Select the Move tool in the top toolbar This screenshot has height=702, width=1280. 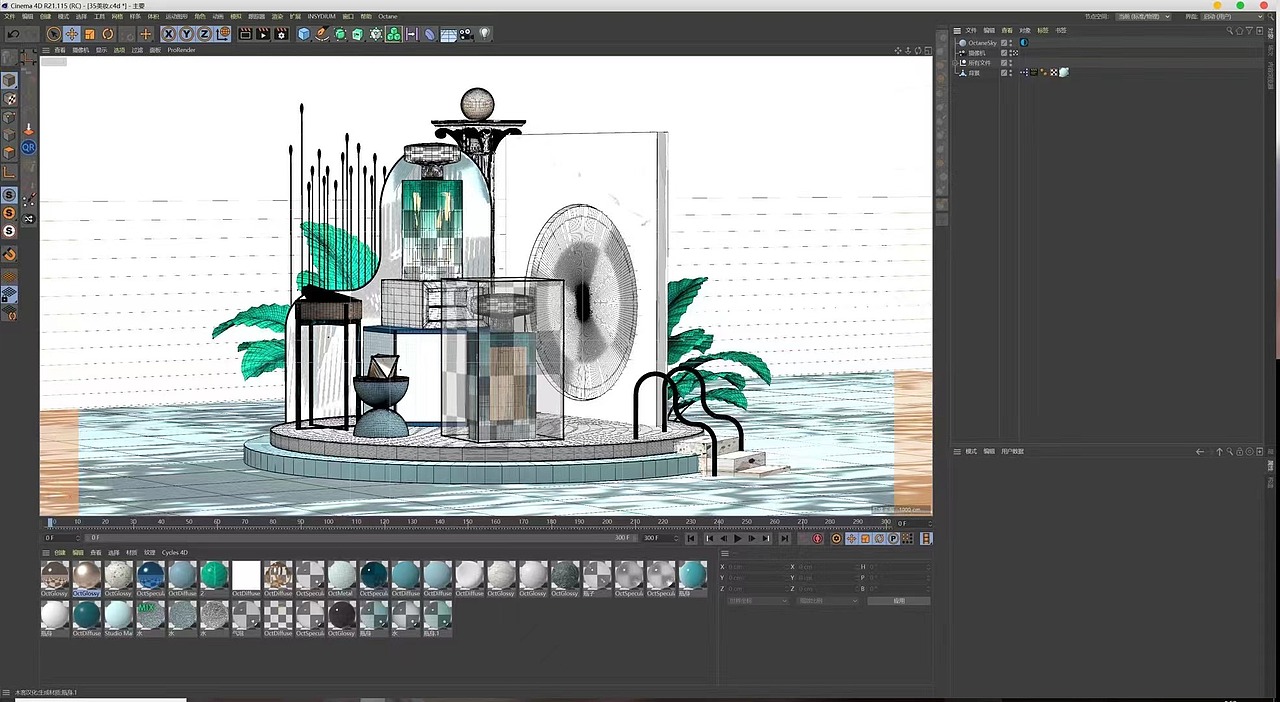click(x=72, y=34)
